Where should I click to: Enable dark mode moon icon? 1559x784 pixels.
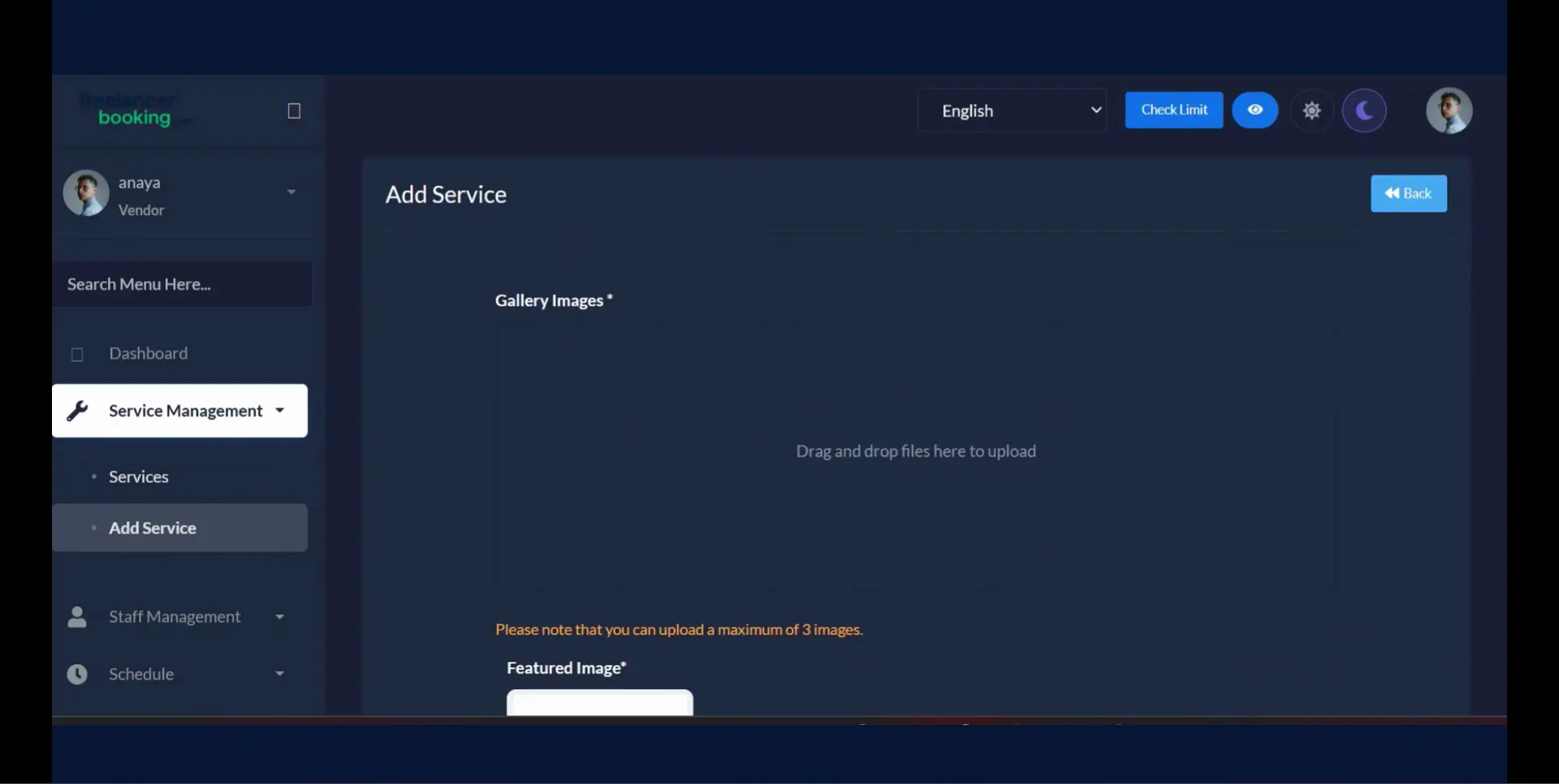1364,110
